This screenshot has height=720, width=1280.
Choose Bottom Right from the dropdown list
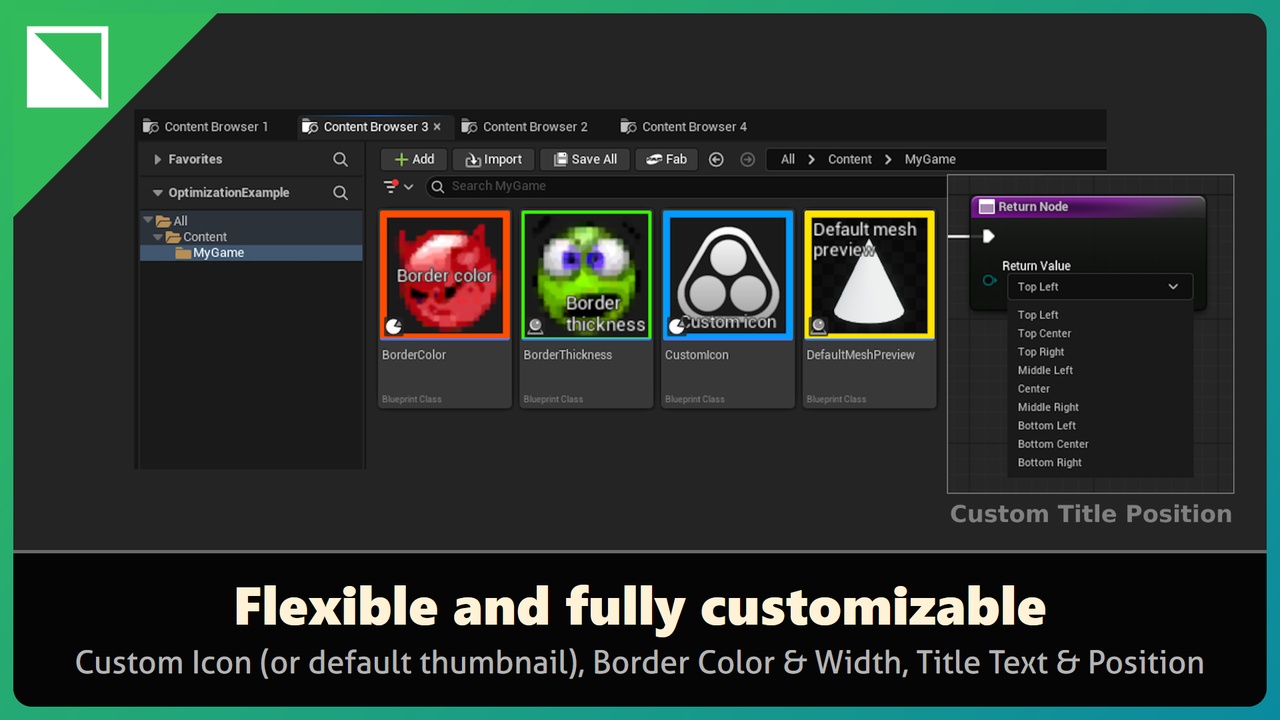tap(1050, 463)
